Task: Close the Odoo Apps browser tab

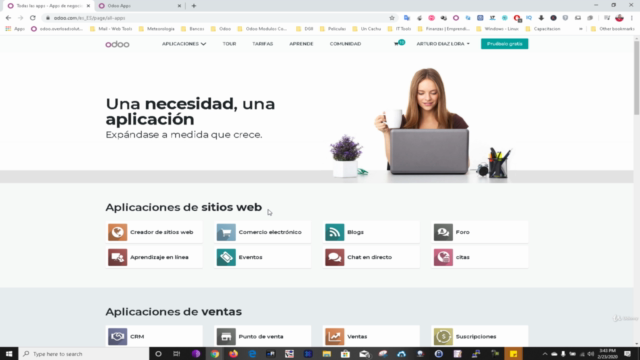Action: [179, 6]
